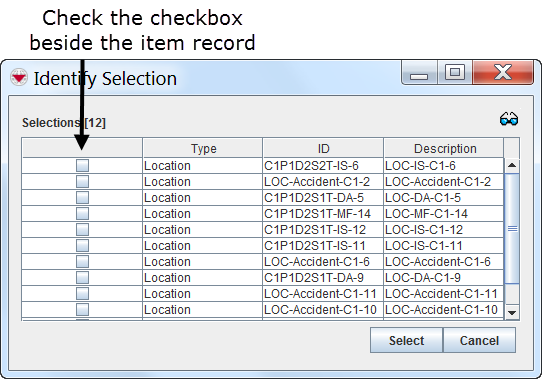The height and width of the screenshot is (379, 542).
Task: Click the scrollbar down arrow
Action: point(512,312)
